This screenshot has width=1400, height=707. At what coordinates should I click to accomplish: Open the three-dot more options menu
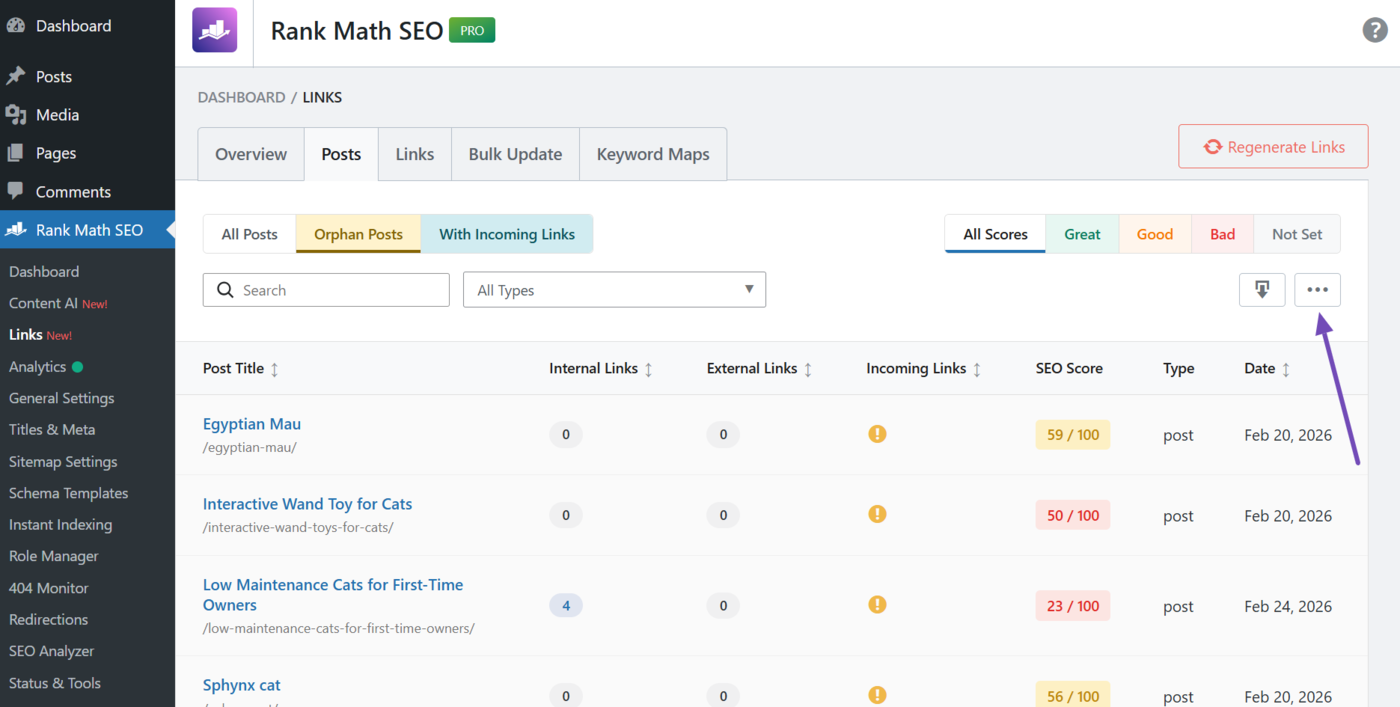pyautogui.click(x=1317, y=289)
